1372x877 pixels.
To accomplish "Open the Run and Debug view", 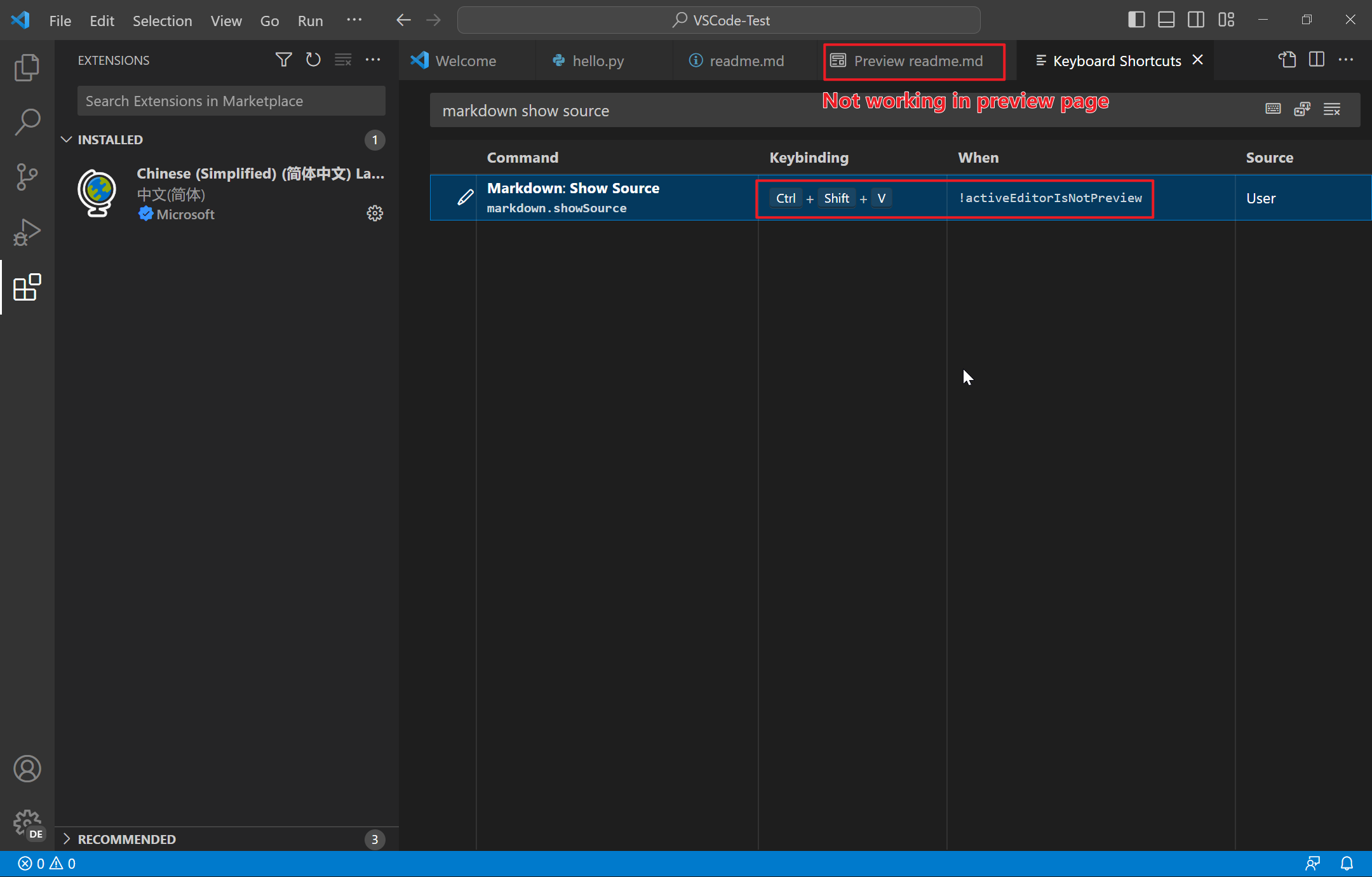I will click(27, 232).
